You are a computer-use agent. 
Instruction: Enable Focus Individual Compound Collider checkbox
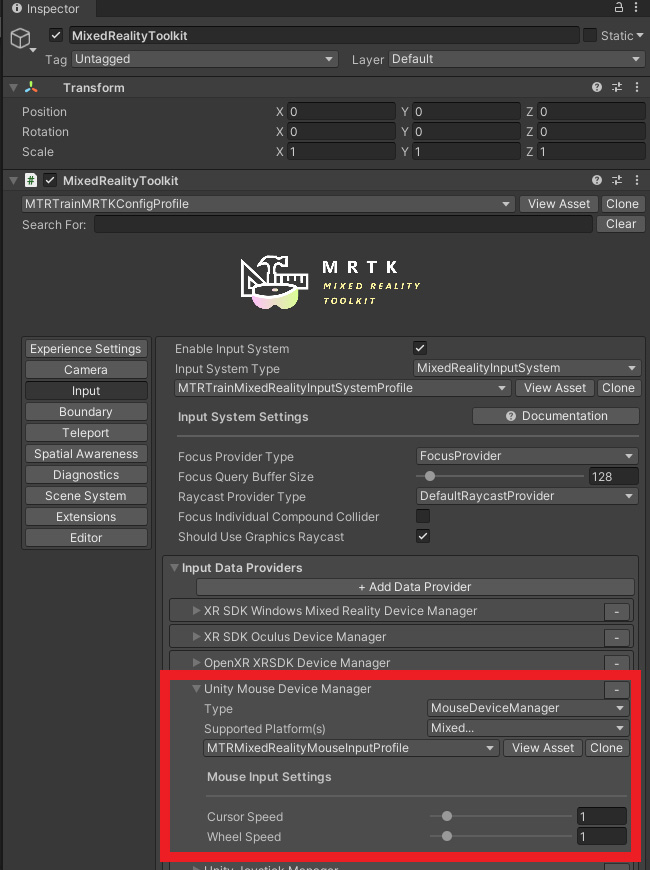point(423,516)
